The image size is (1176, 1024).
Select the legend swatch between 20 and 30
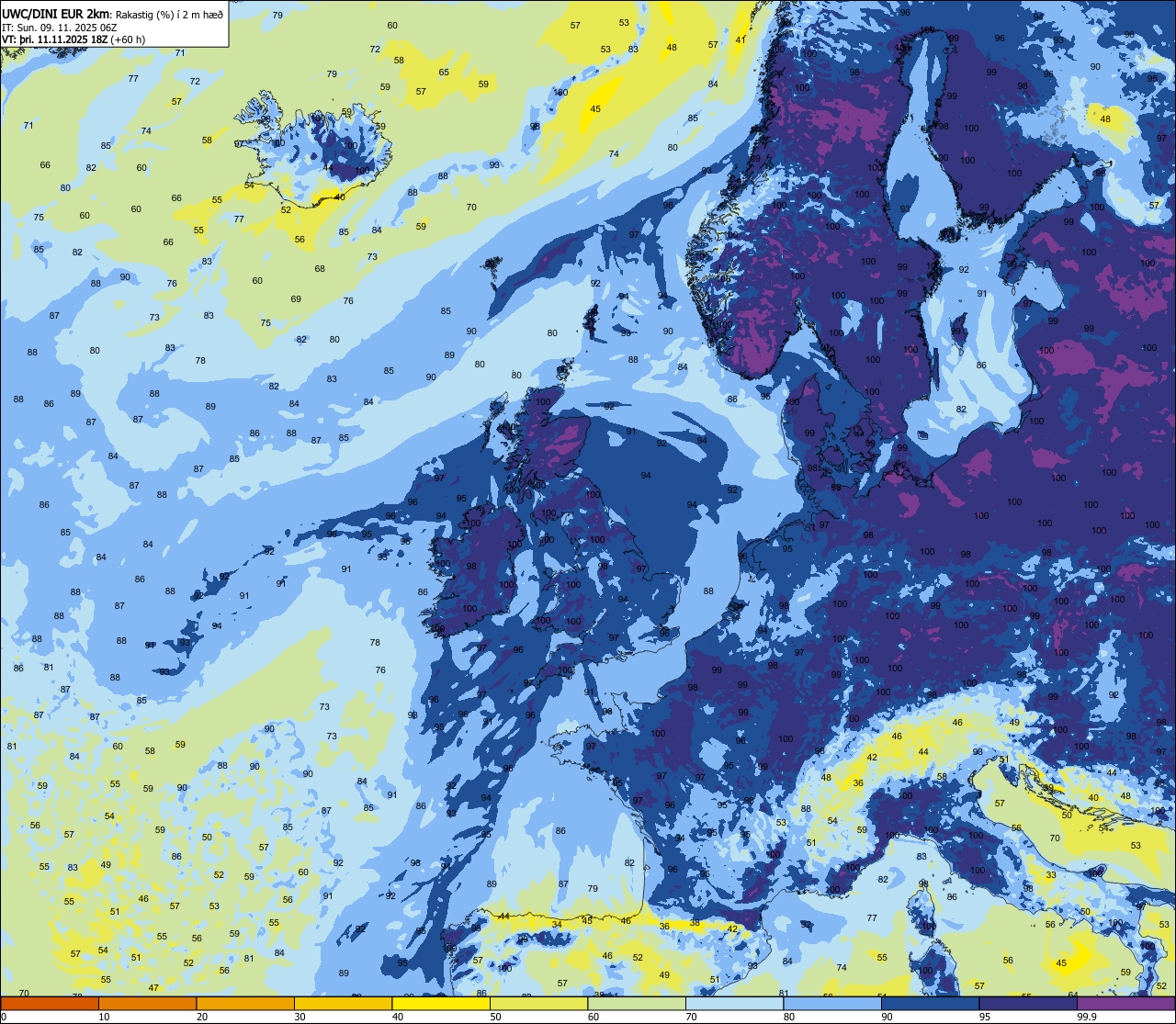tap(245, 1003)
